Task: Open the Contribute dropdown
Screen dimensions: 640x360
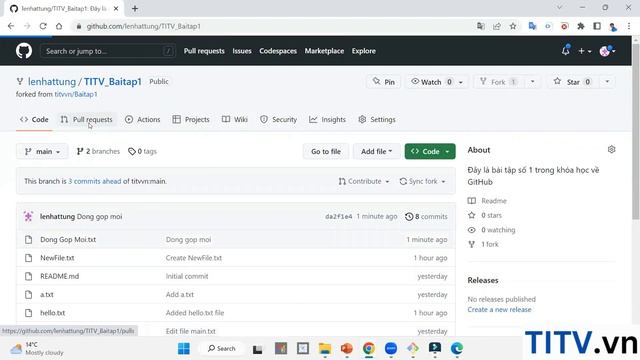Action: [364, 181]
